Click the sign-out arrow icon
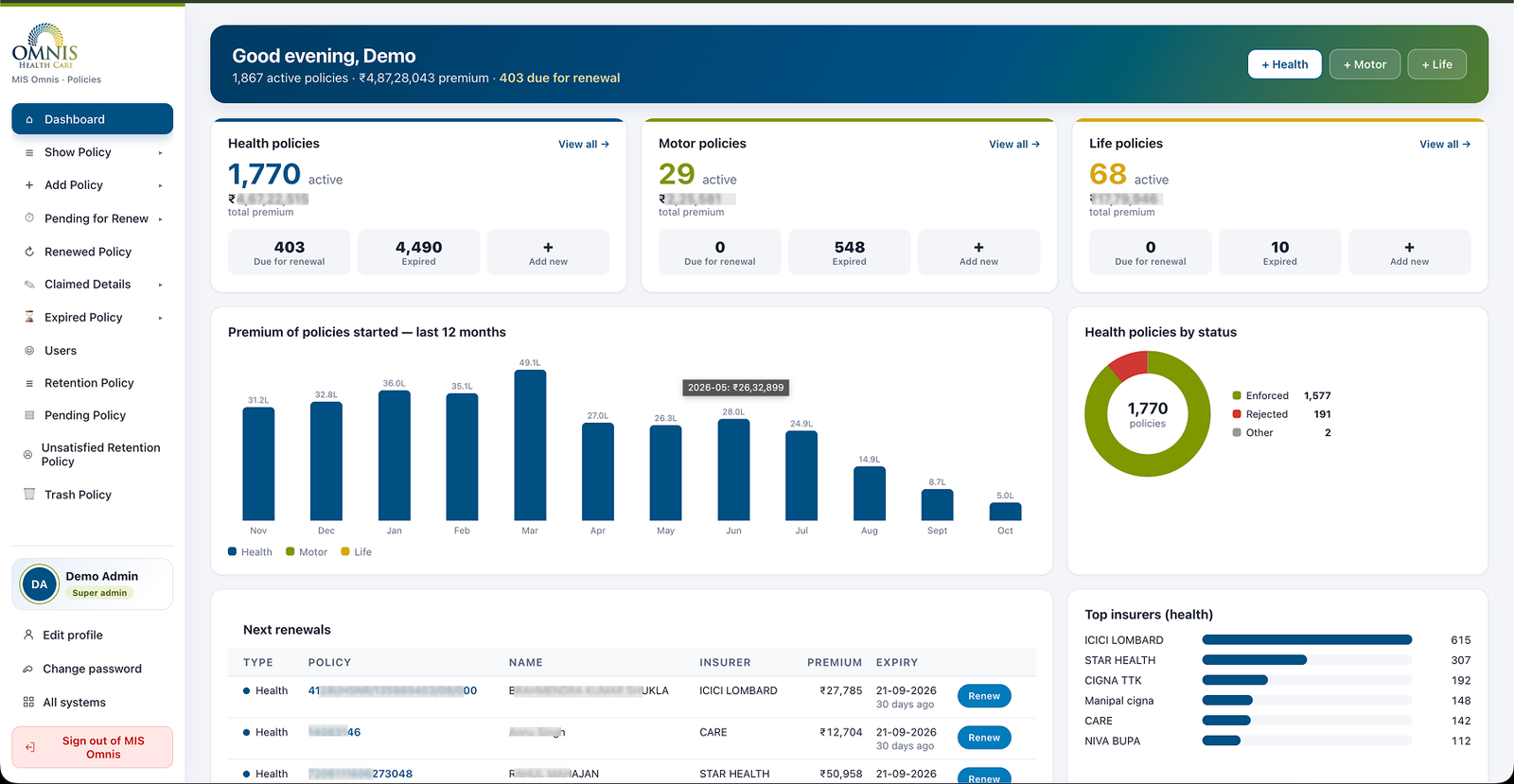Image resolution: width=1514 pixels, height=784 pixels. 30,747
